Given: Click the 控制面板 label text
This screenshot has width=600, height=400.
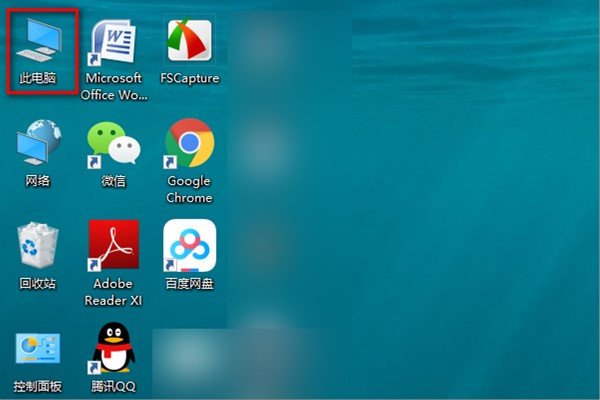Looking at the screenshot, I should tap(38, 387).
